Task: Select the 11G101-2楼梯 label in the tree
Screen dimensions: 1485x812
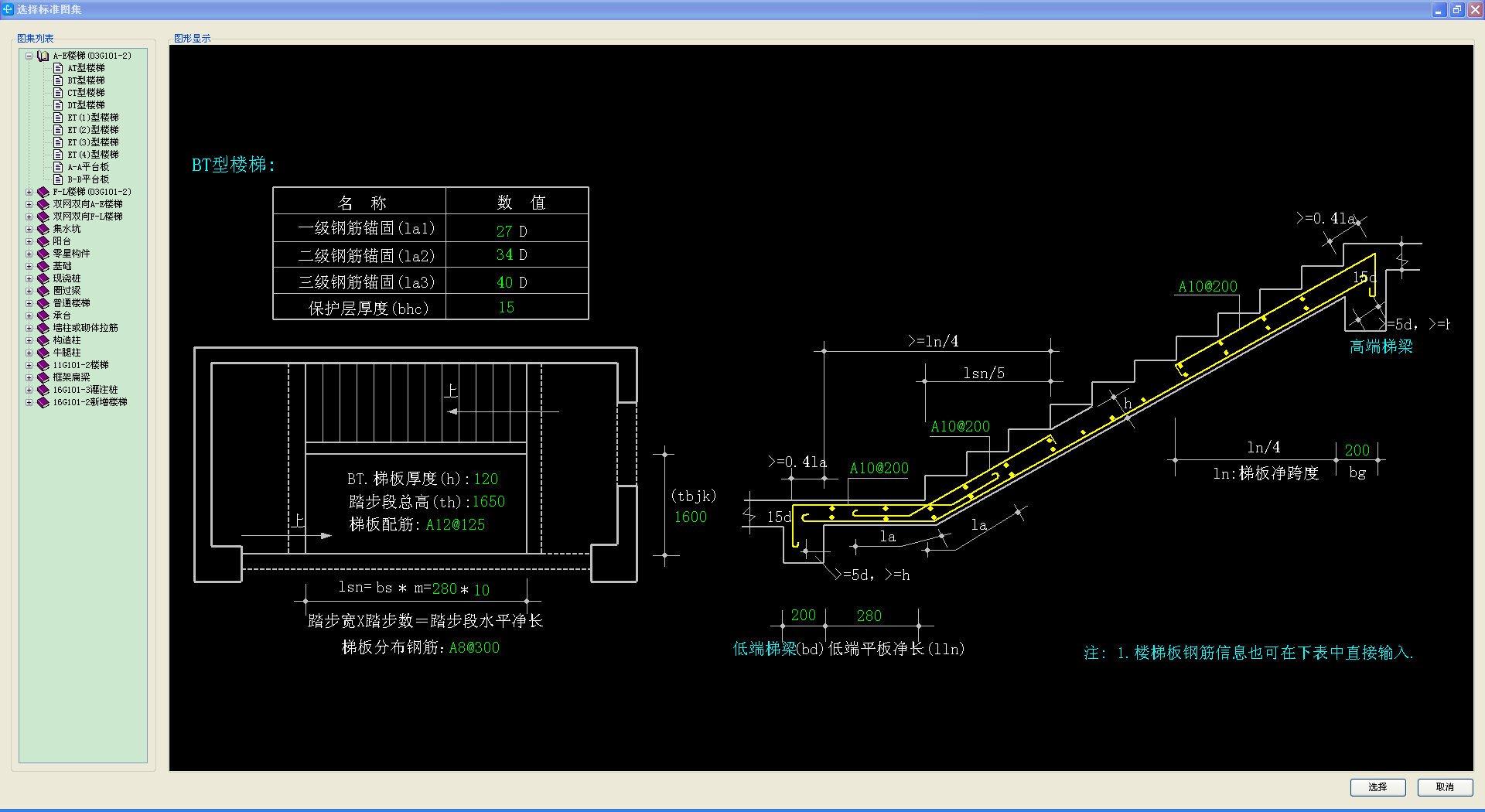Action: click(x=80, y=365)
